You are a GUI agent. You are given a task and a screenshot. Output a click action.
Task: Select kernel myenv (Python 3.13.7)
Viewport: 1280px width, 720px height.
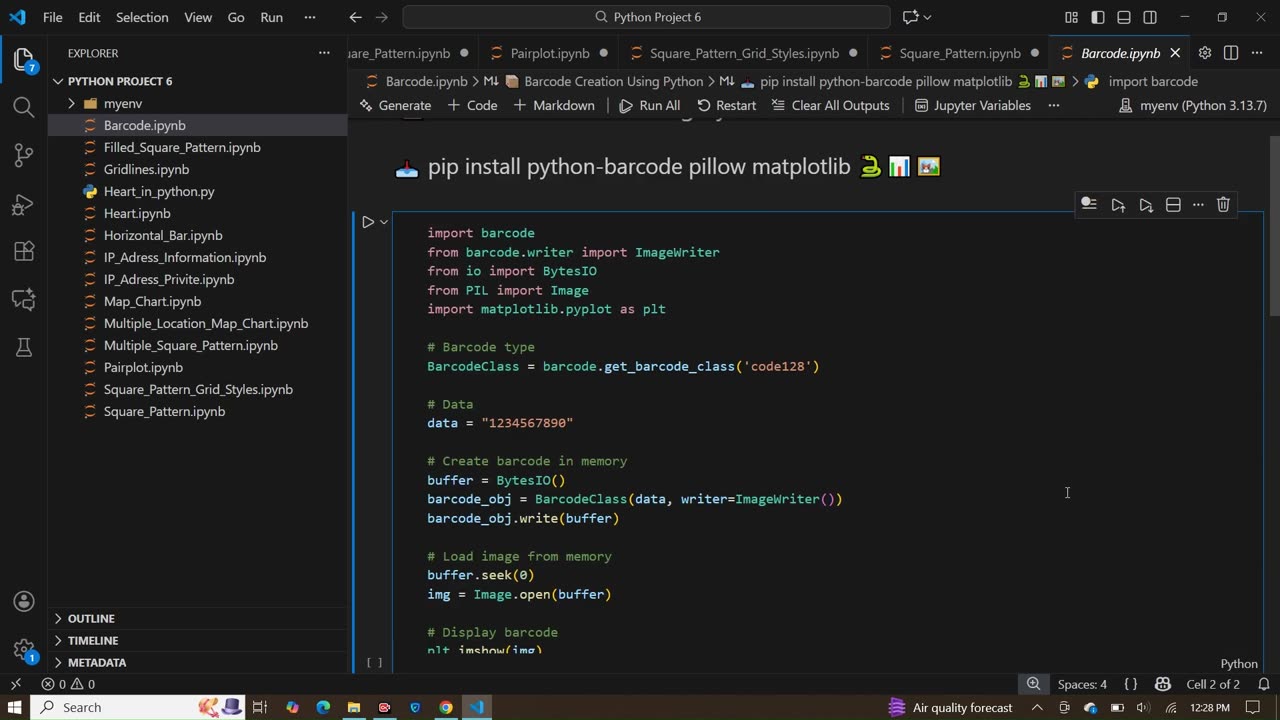1193,105
